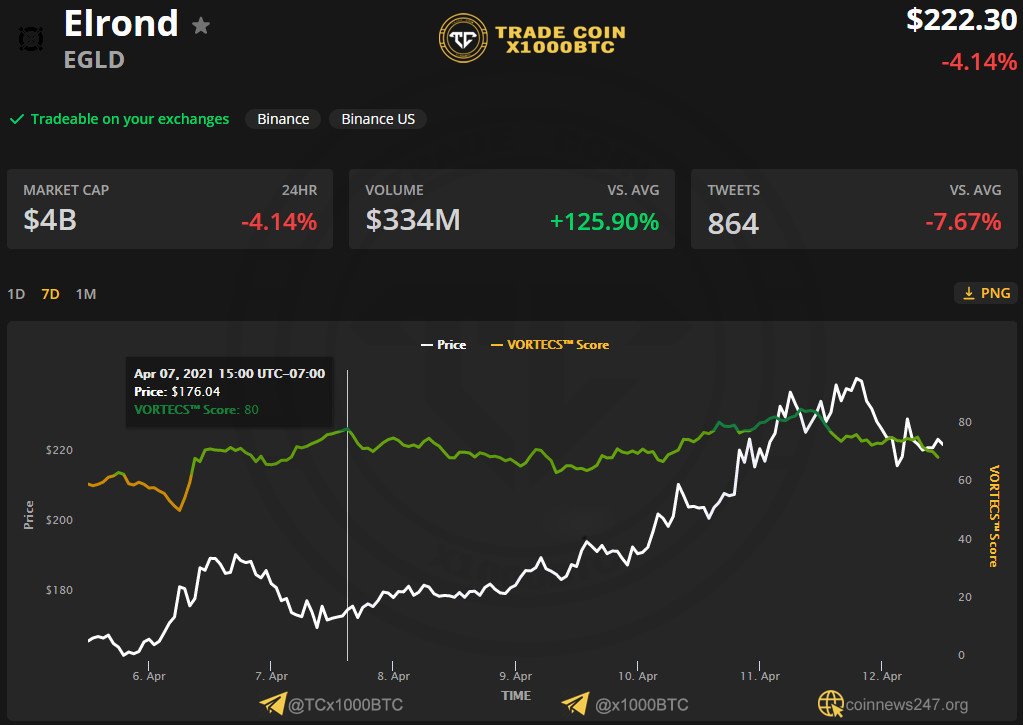Screen dimensions: 1023x725
Task: Click the PNG download icon
Action: (x=969, y=293)
